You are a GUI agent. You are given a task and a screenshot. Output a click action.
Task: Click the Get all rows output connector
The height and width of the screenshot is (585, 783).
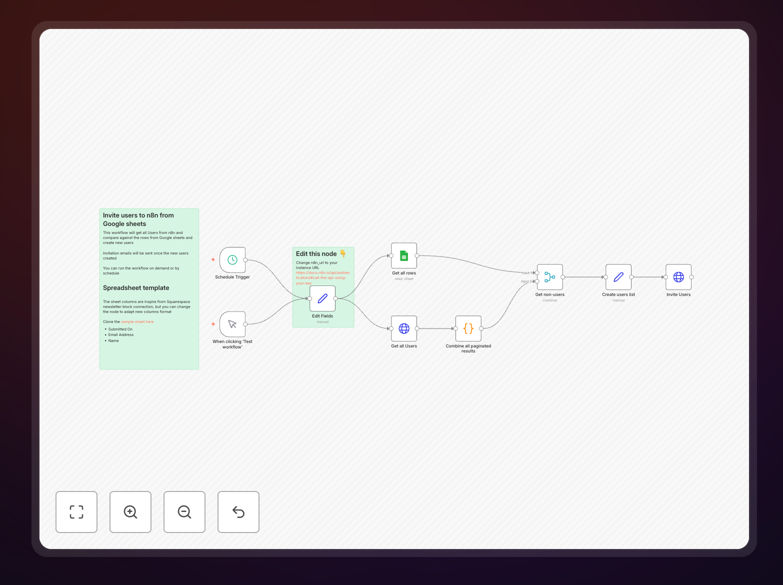[417, 256]
